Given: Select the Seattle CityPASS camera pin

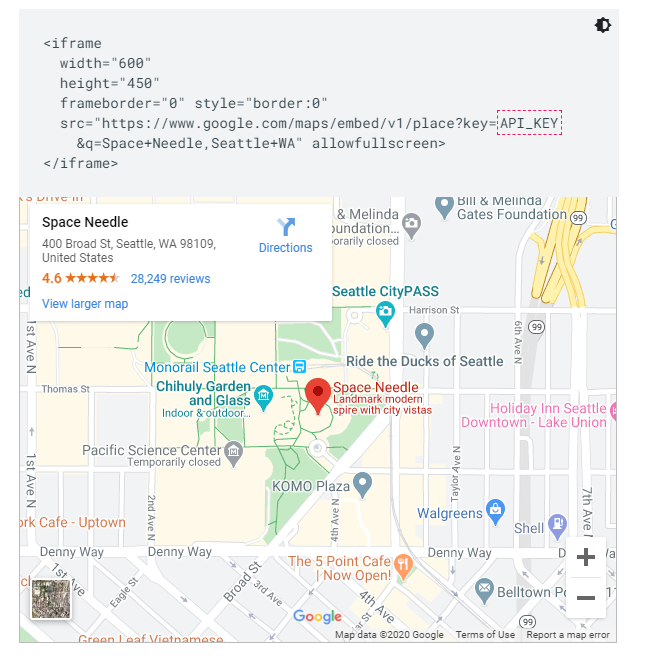Looking at the screenshot, I should tap(385, 314).
